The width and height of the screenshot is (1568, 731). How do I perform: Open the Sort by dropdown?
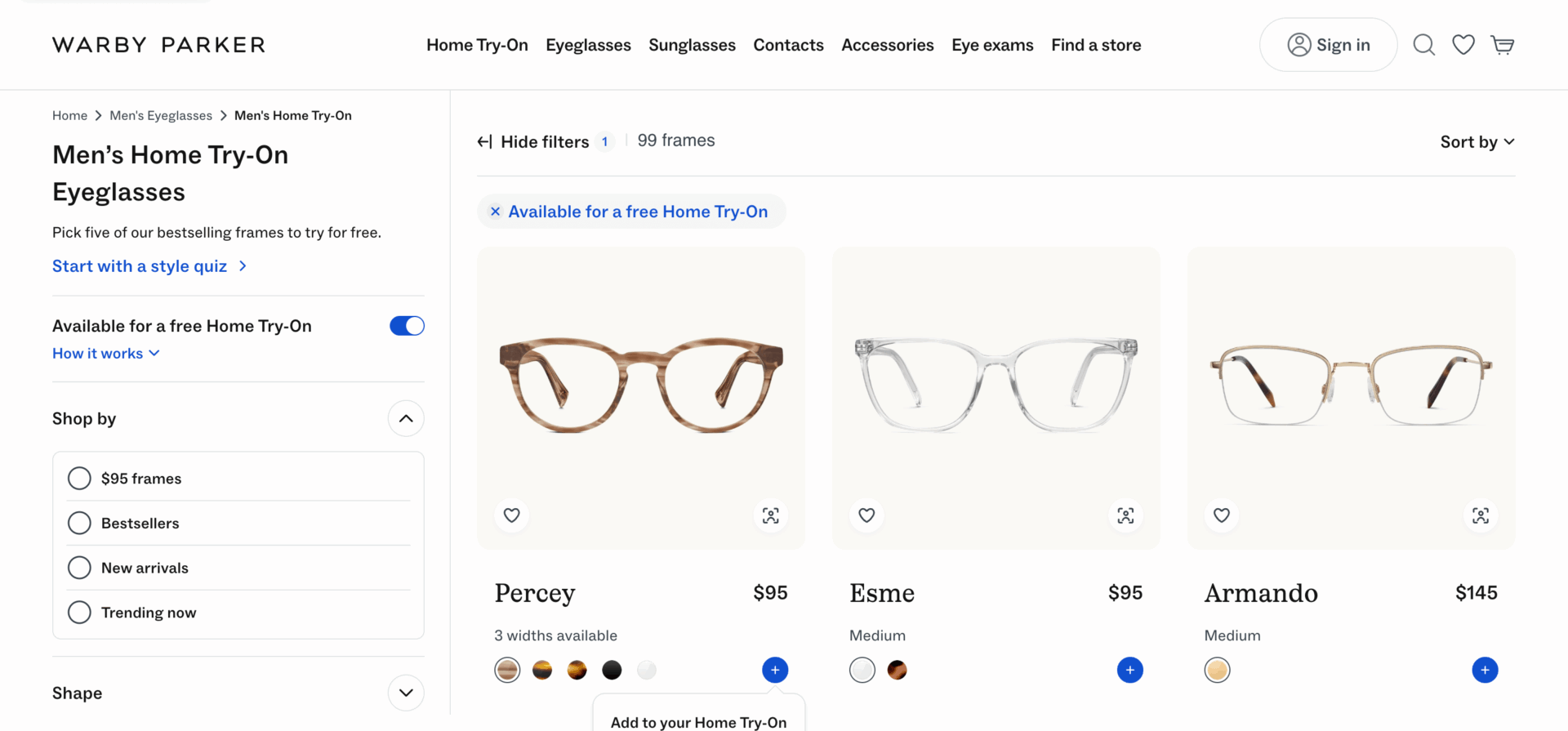pos(1477,142)
